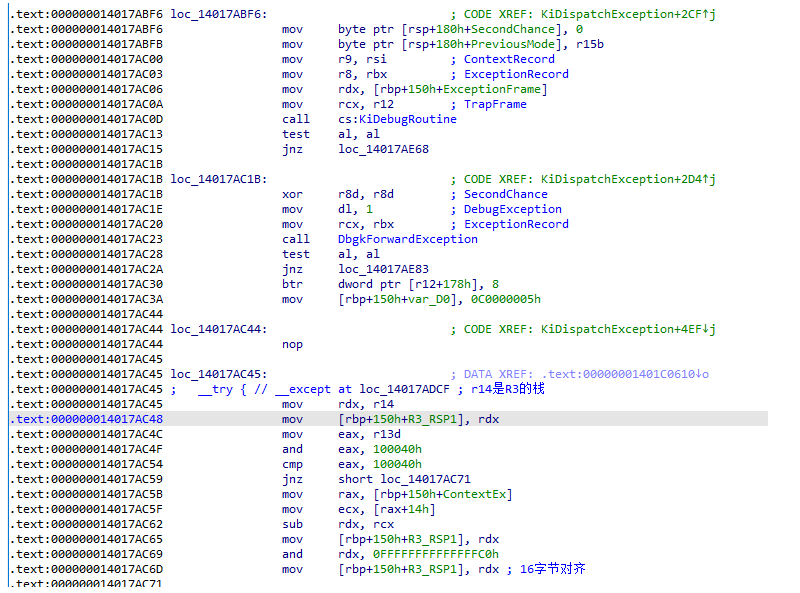
Task: Click the ContextRecord comment
Action: click(509, 59)
